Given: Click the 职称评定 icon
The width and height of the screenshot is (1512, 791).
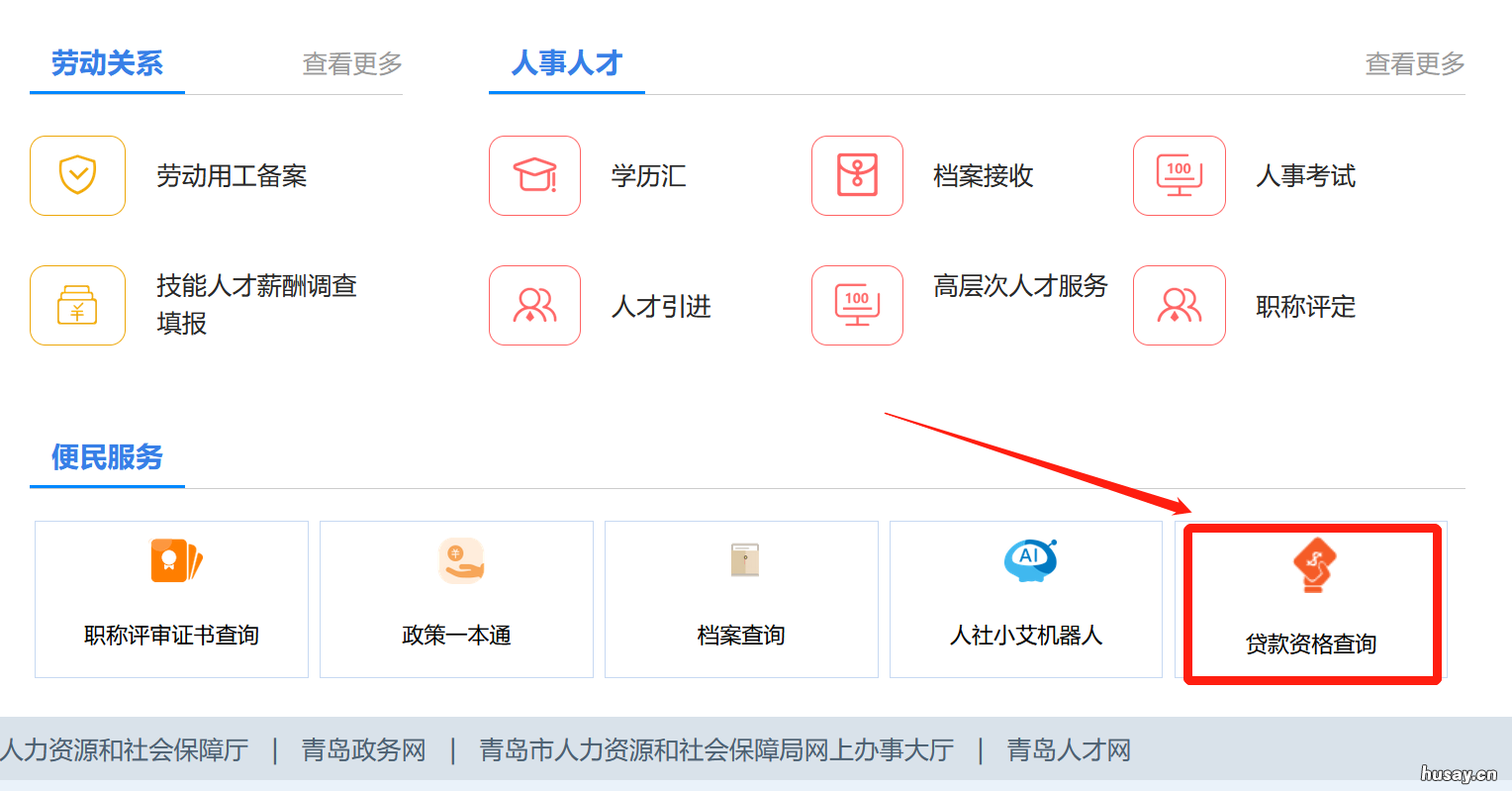Looking at the screenshot, I should click(x=1180, y=305).
